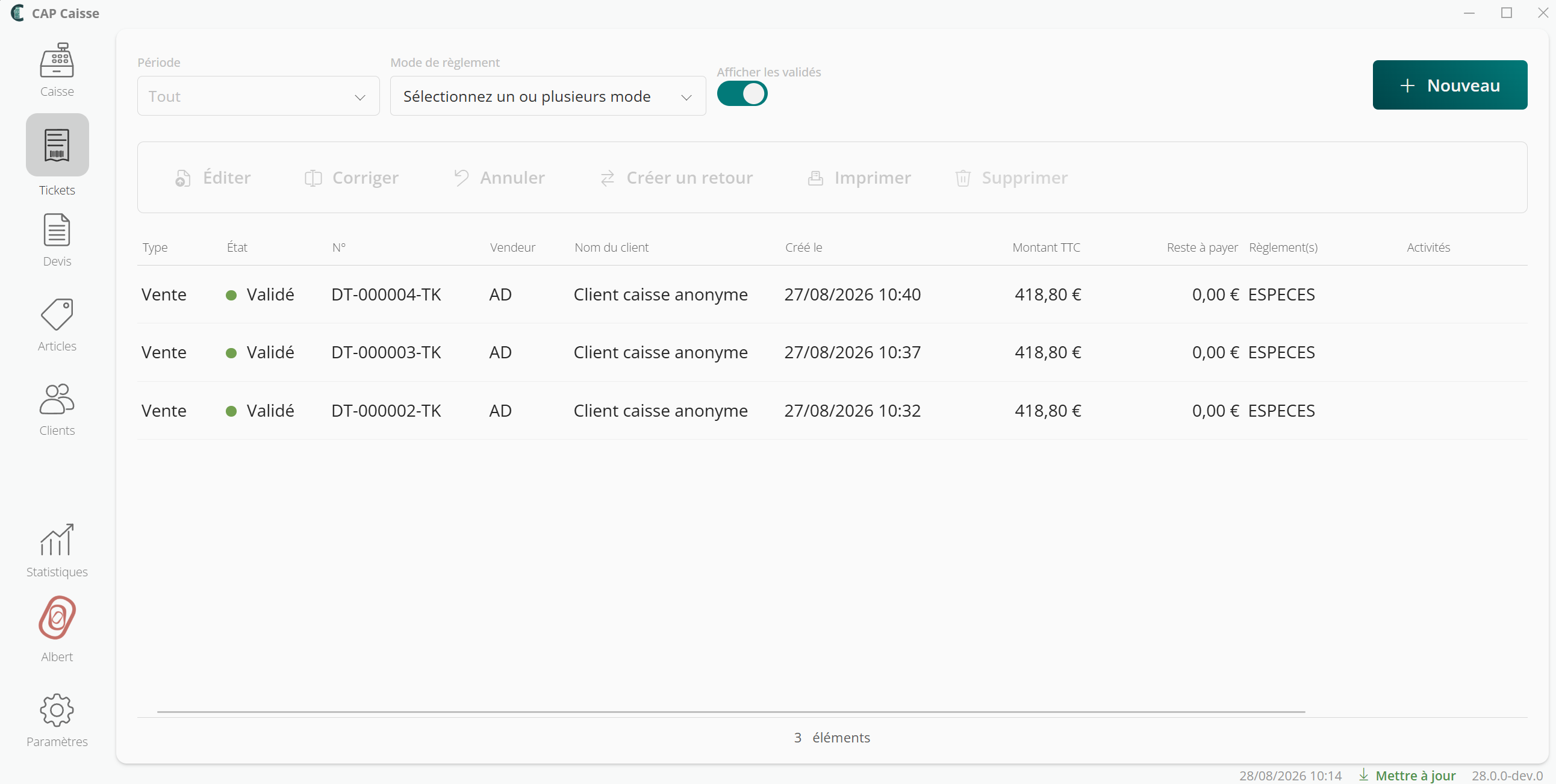Open the Clients people icon
The width and height of the screenshot is (1556, 784).
click(57, 399)
